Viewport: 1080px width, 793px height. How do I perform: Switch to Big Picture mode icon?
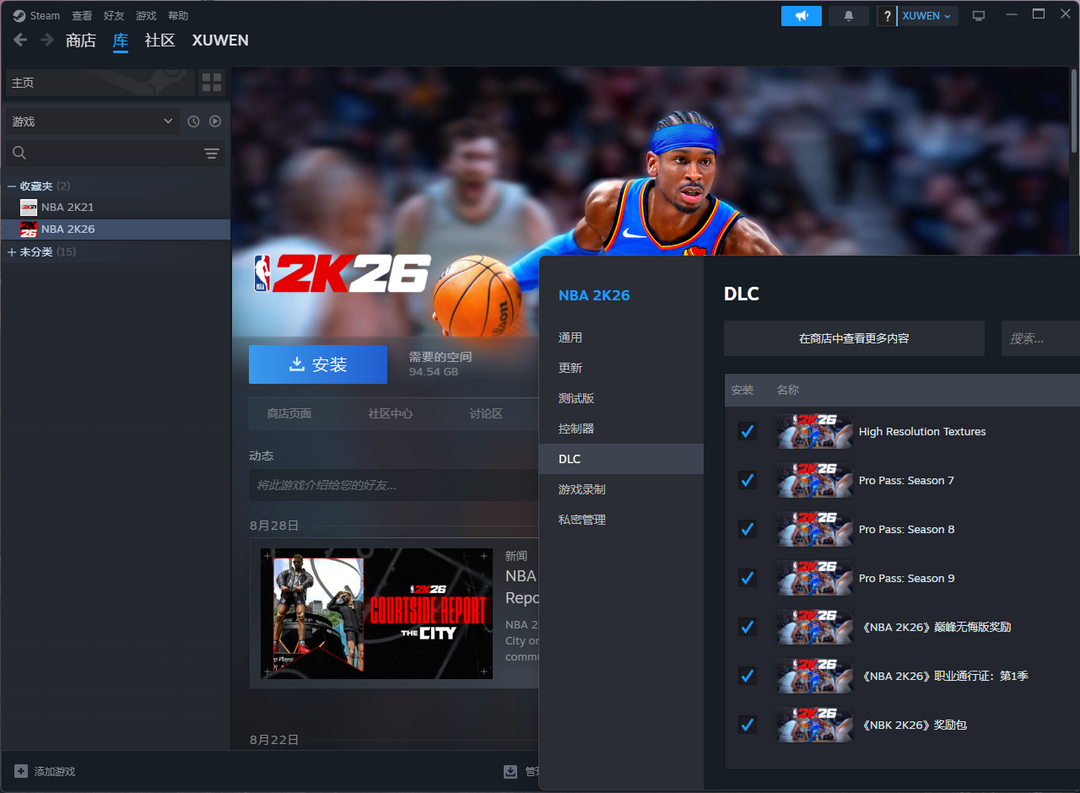click(x=978, y=16)
